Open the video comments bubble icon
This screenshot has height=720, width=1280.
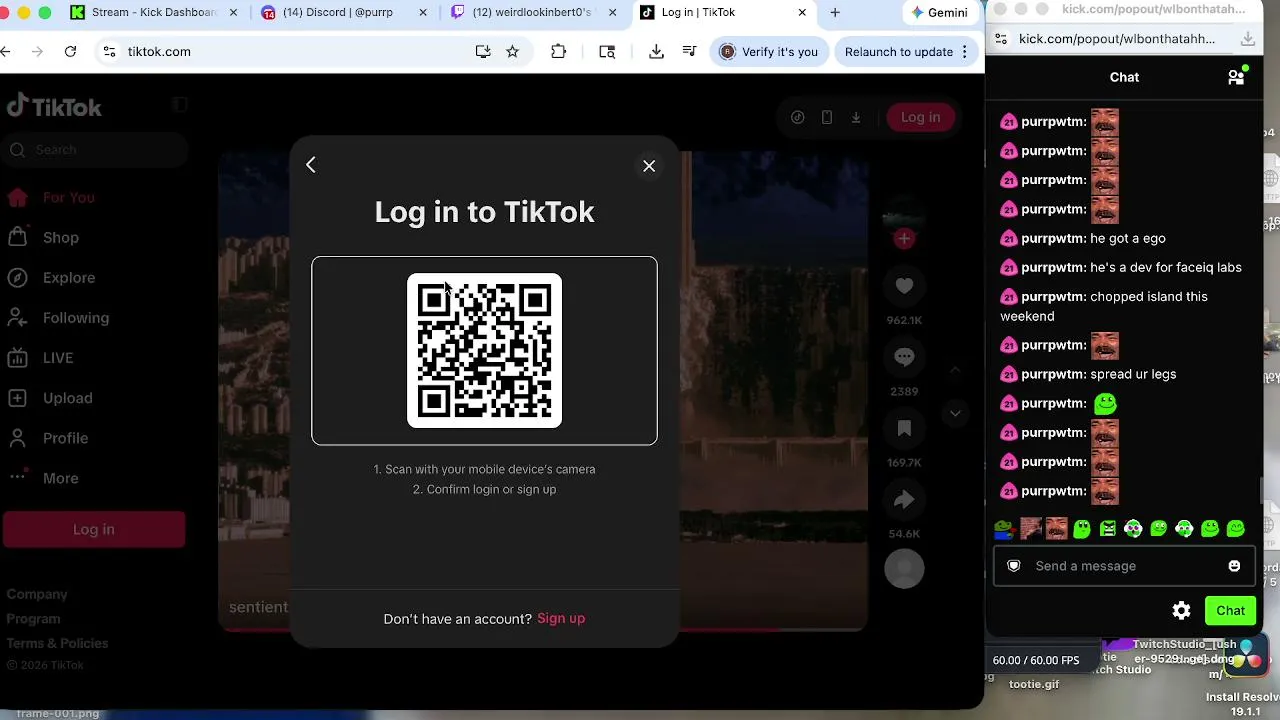coord(904,357)
